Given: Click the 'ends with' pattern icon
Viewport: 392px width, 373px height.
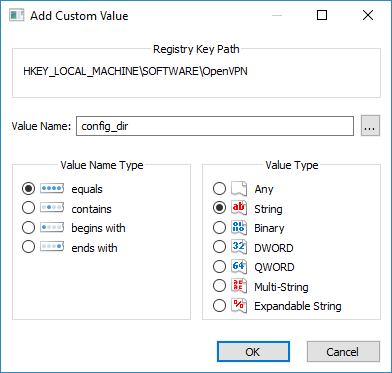Looking at the screenshot, I should (52, 247).
